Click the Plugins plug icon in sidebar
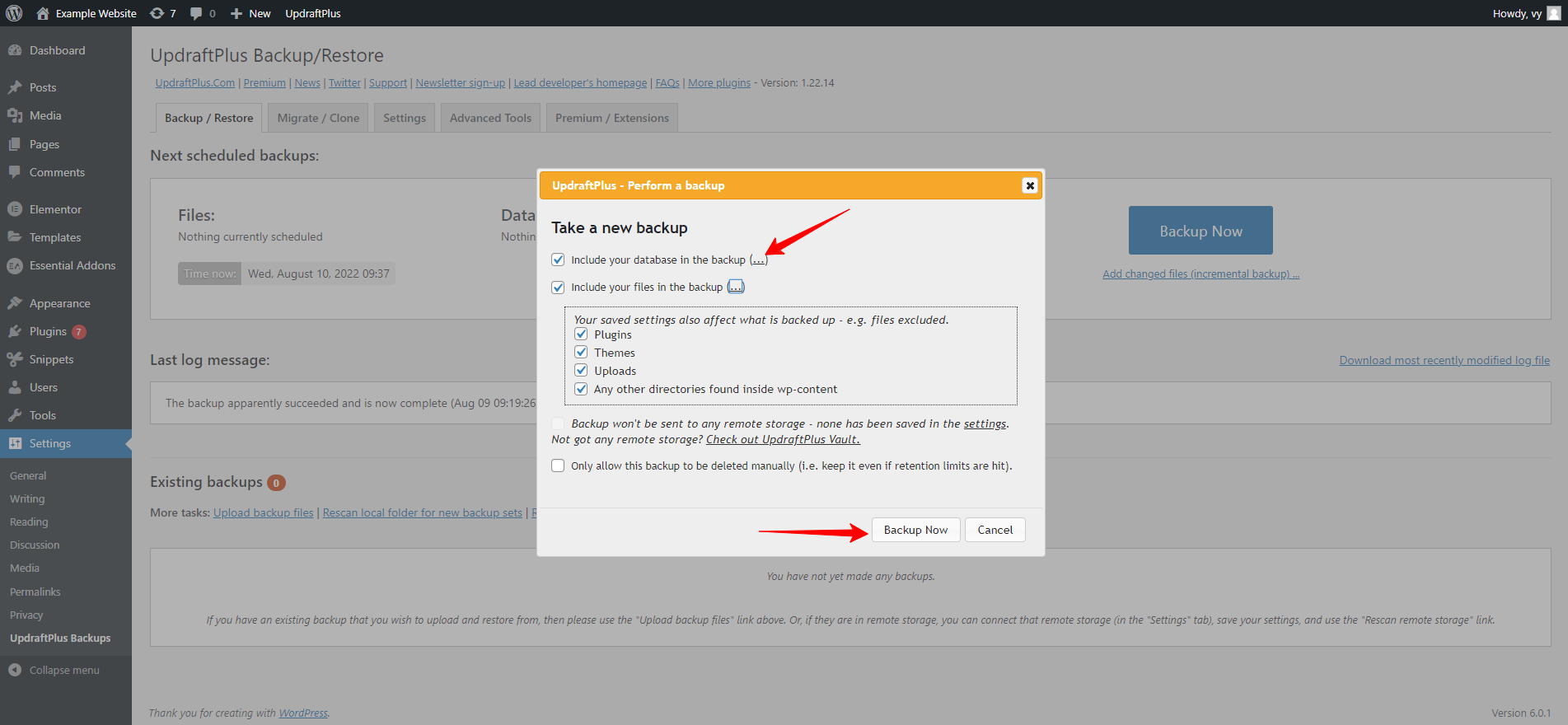 (x=15, y=331)
